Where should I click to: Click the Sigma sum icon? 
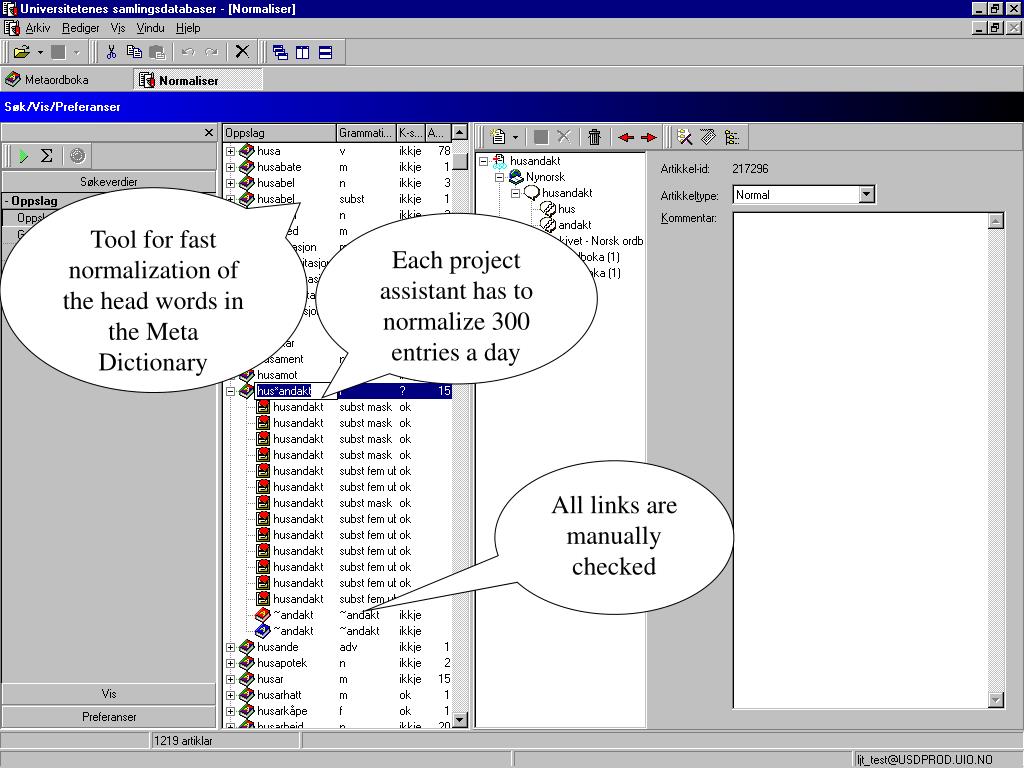click(x=46, y=155)
